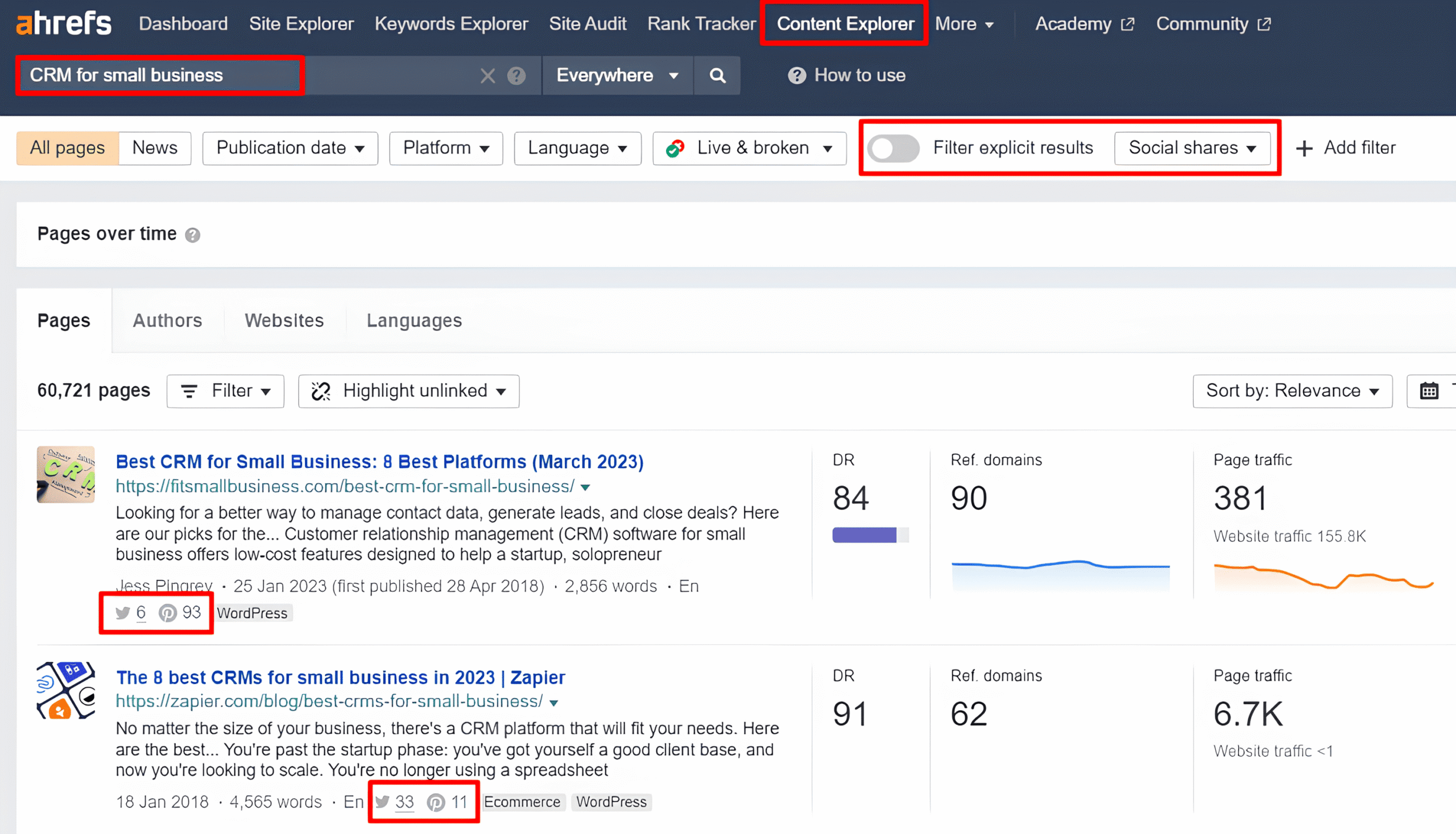
Task: Switch to the Authors tab
Action: point(167,321)
